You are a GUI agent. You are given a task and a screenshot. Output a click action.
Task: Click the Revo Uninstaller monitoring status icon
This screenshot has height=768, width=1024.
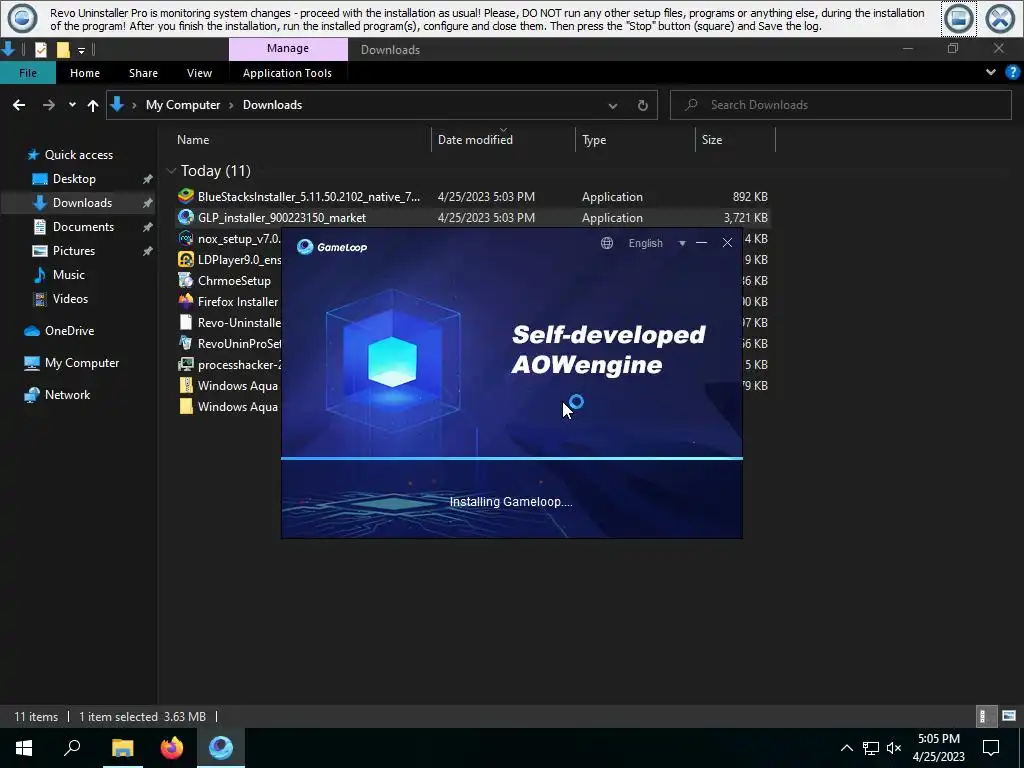coord(22,18)
